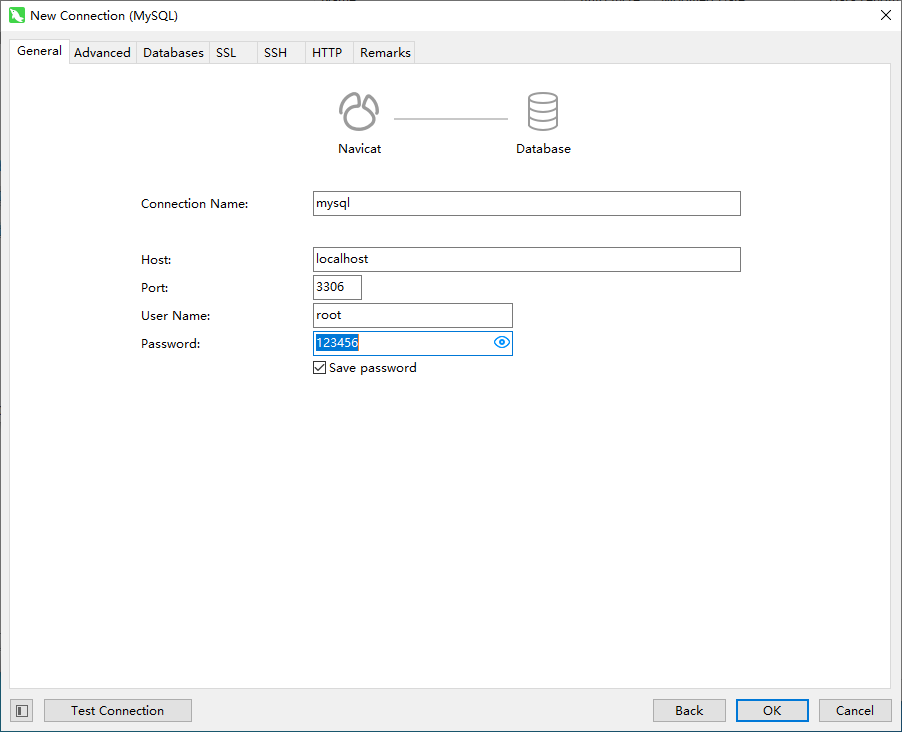This screenshot has height=732, width=902.
Task: Click the "User Name:" label
Action: tap(175, 316)
